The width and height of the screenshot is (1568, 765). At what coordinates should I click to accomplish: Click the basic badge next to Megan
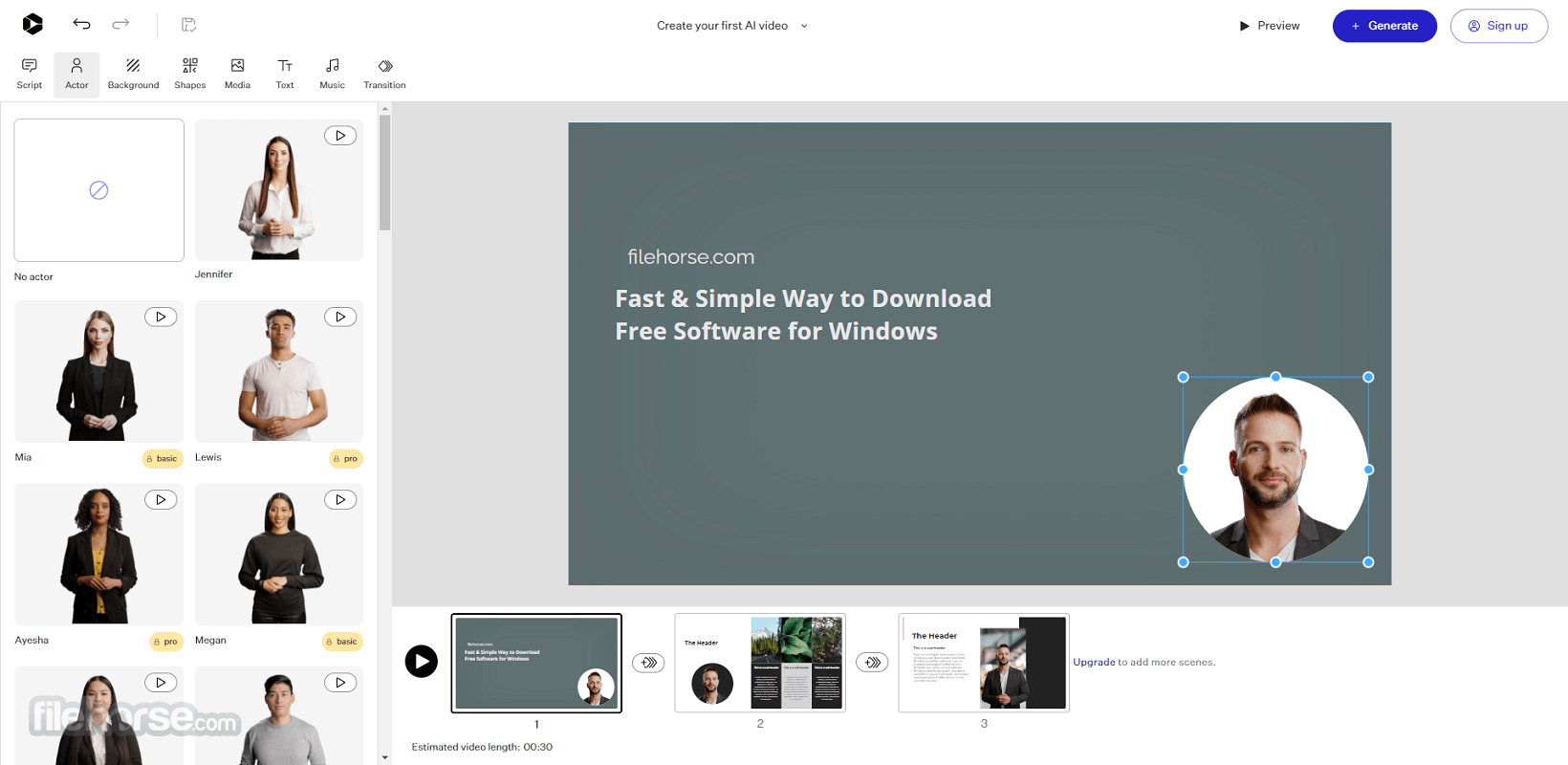point(342,642)
